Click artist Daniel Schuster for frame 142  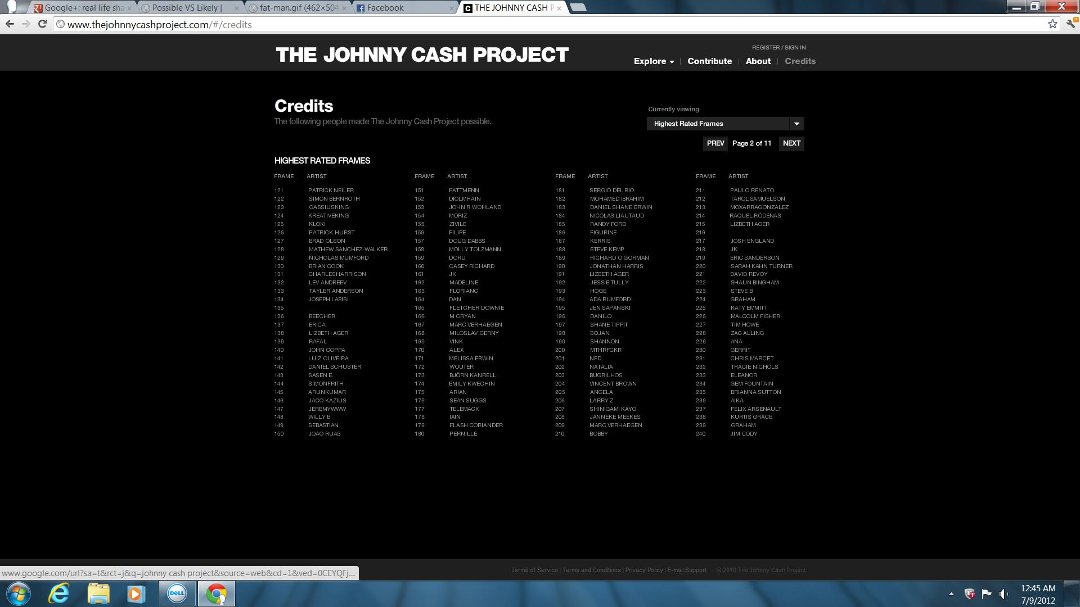pos(335,367)
